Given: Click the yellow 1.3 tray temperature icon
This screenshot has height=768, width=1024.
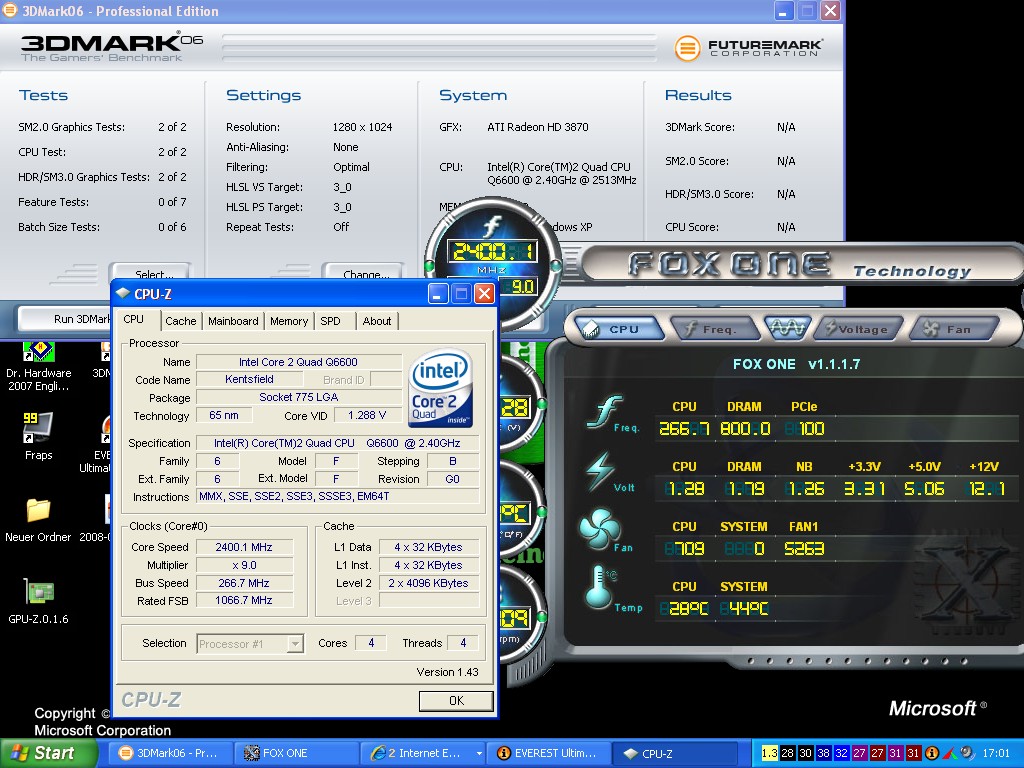Looking at the screenshot, I should (x=769, y=753).
